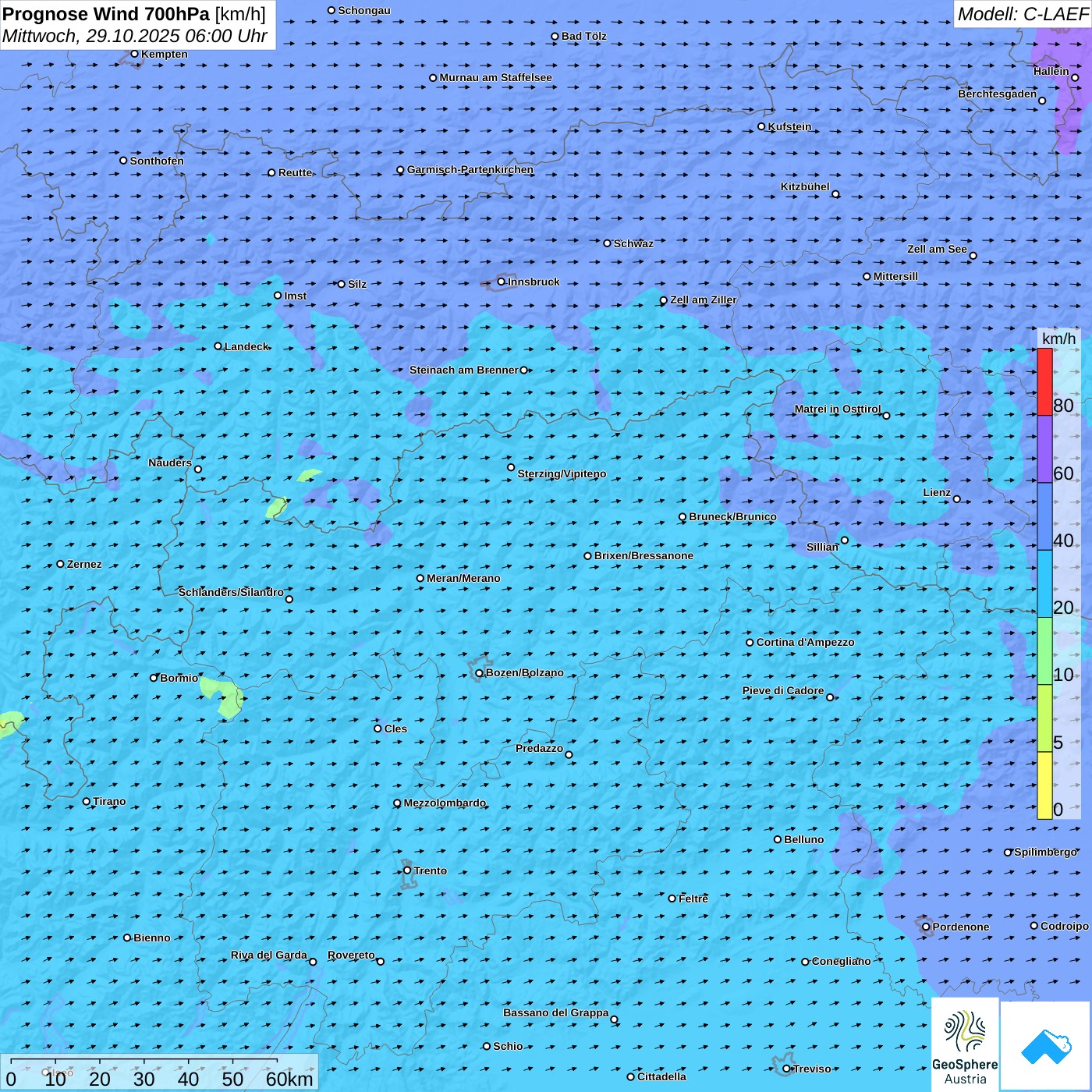Click the Brixen/Bressanone label

[644, 555]
